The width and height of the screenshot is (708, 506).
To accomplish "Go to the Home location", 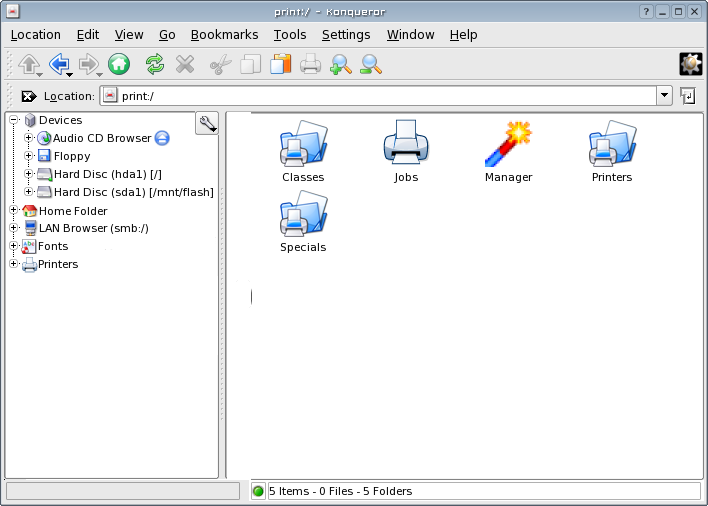I will pyautogui.click(x=119, y=64).
